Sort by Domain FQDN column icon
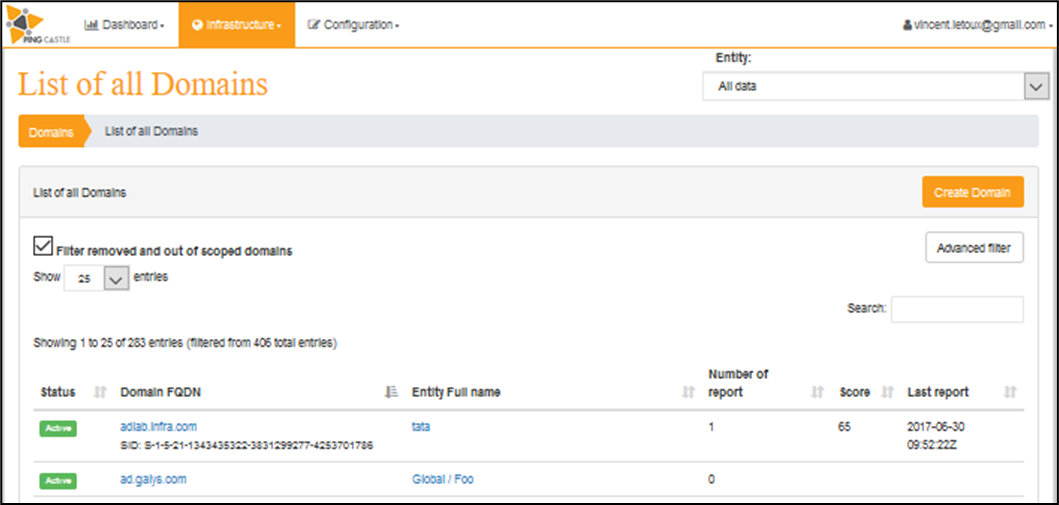The height and width of the screenshot is (505, 1059). pyautogui.click(x=390, y=392)
